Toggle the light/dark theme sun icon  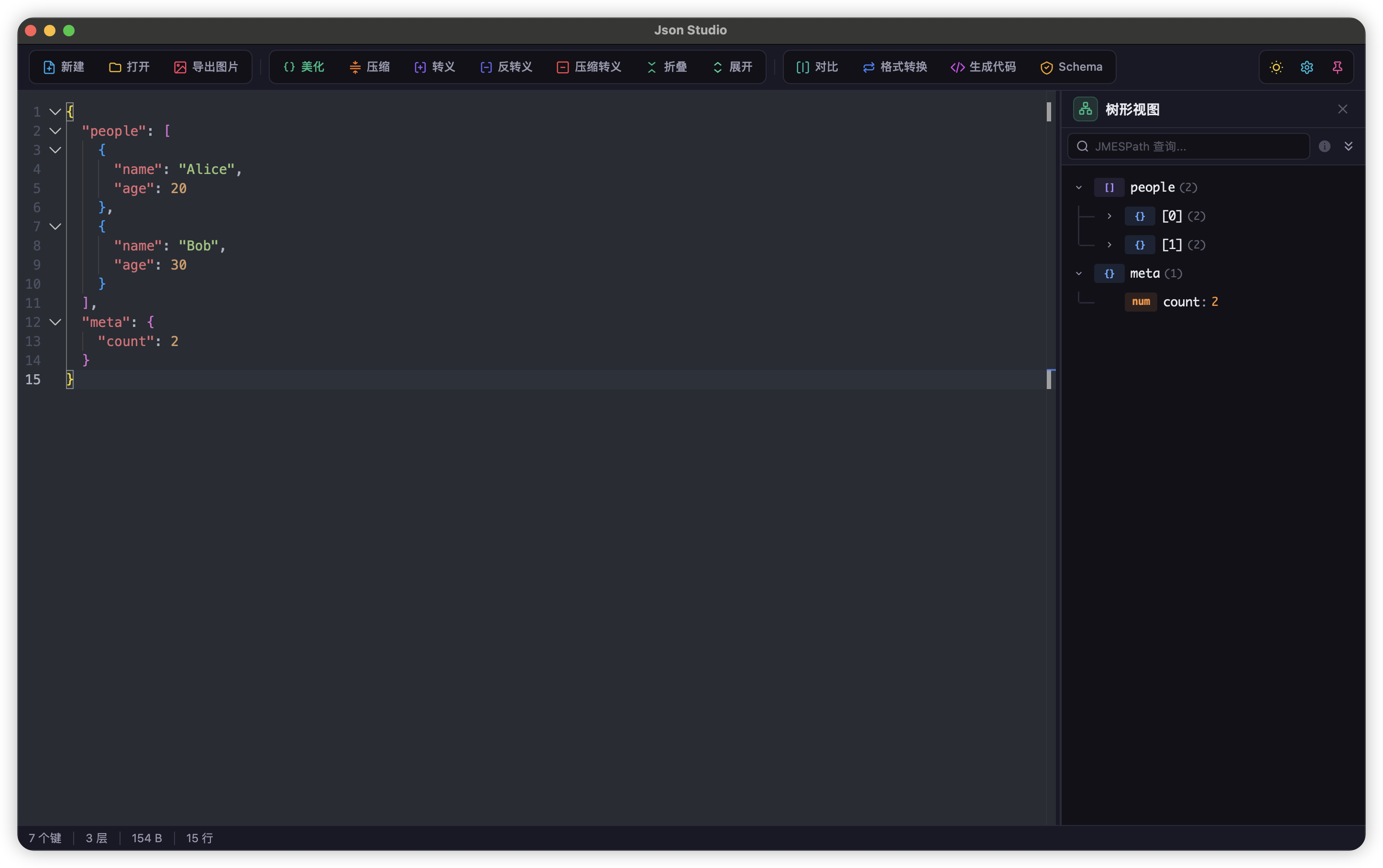tap(1275, 66)
